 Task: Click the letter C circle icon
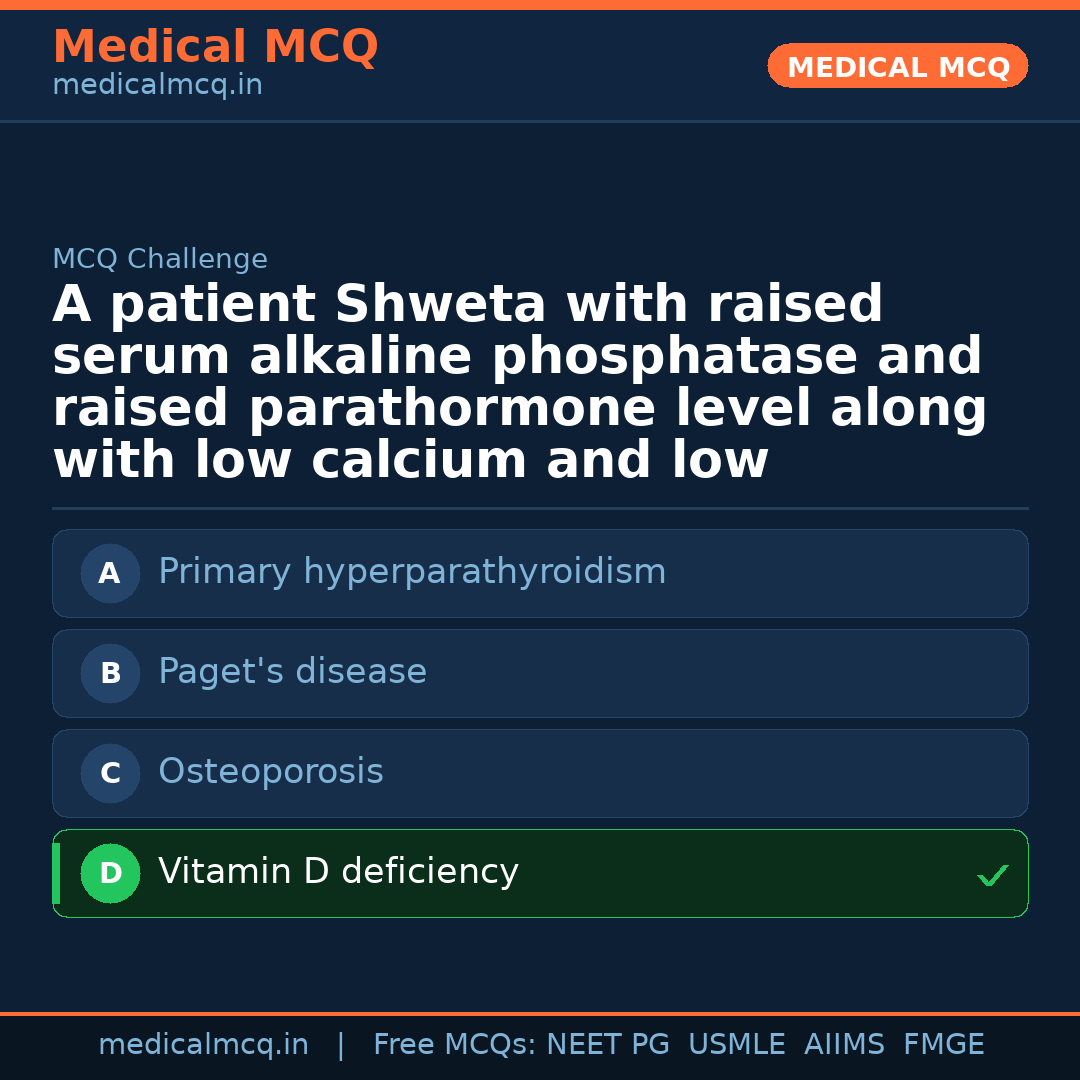[x=110, y=773]
